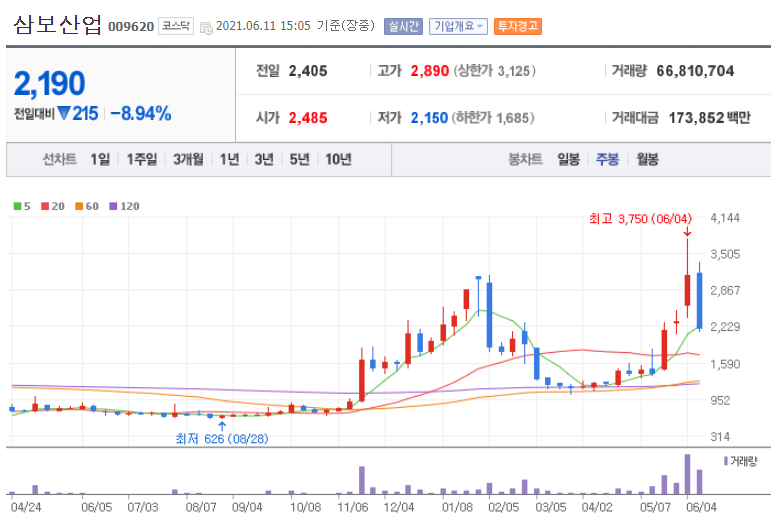Viewport: 771px width, 526px height.
Task: Open the 기업개요 dropdown
Action: pos(458,27)
